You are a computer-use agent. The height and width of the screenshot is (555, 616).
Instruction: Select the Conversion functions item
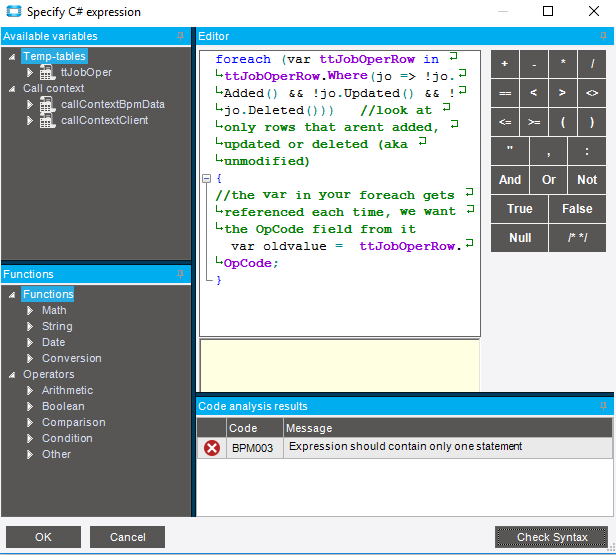click(x=71, y=358)
